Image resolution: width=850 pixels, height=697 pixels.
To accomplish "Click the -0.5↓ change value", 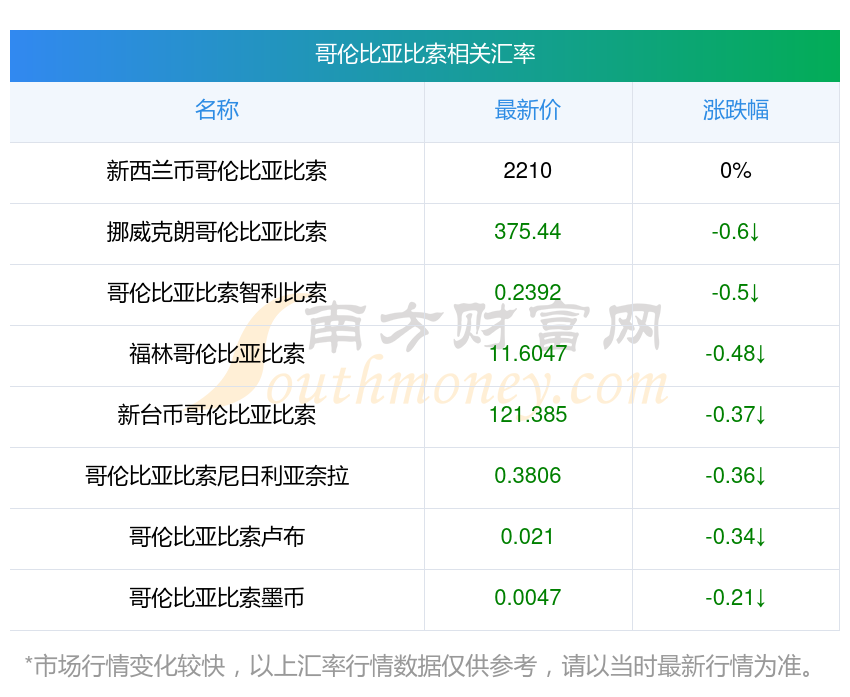I will click(x=736, y=293).
